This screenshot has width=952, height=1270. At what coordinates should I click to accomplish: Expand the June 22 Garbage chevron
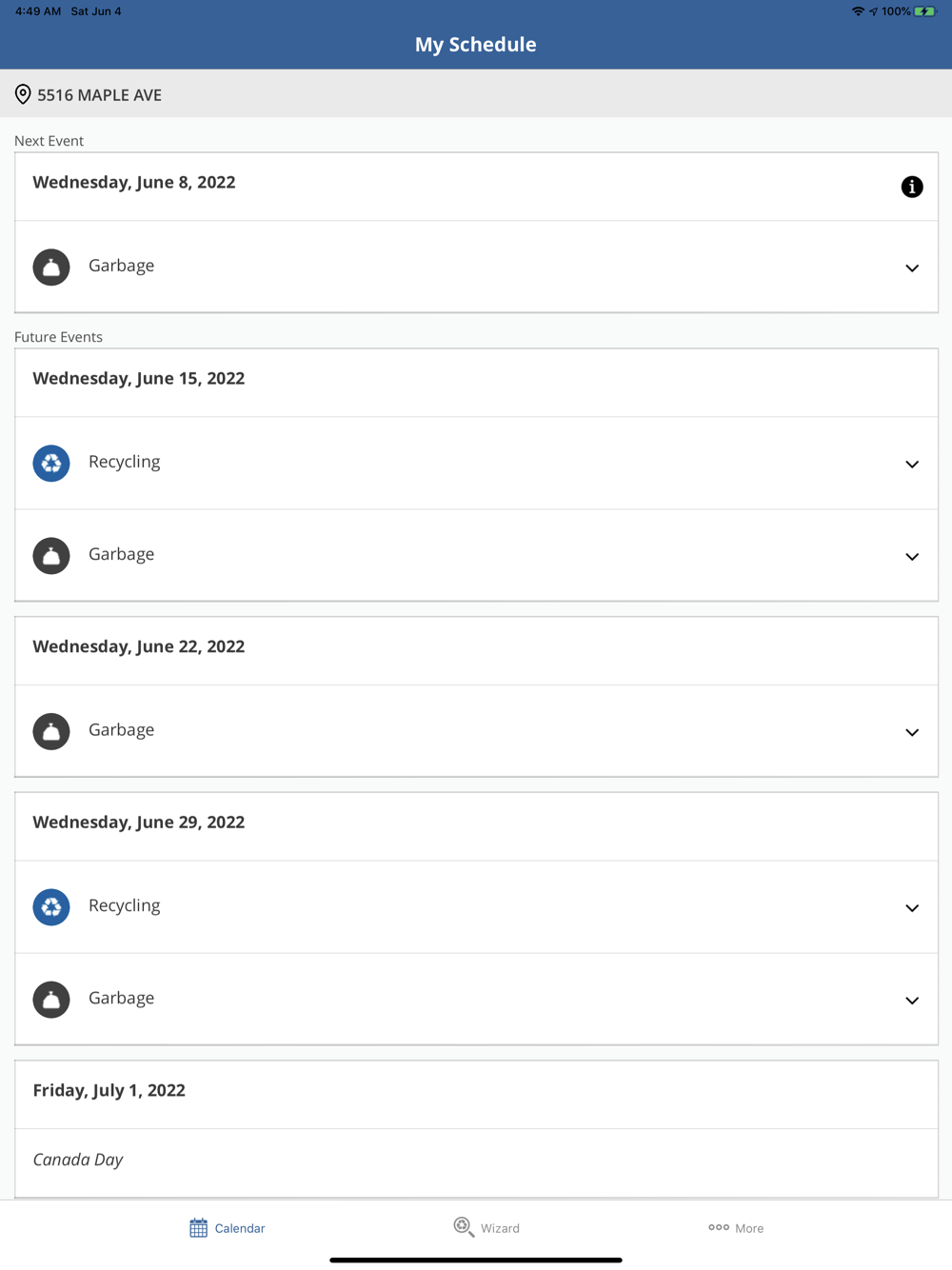pos(911,733)
